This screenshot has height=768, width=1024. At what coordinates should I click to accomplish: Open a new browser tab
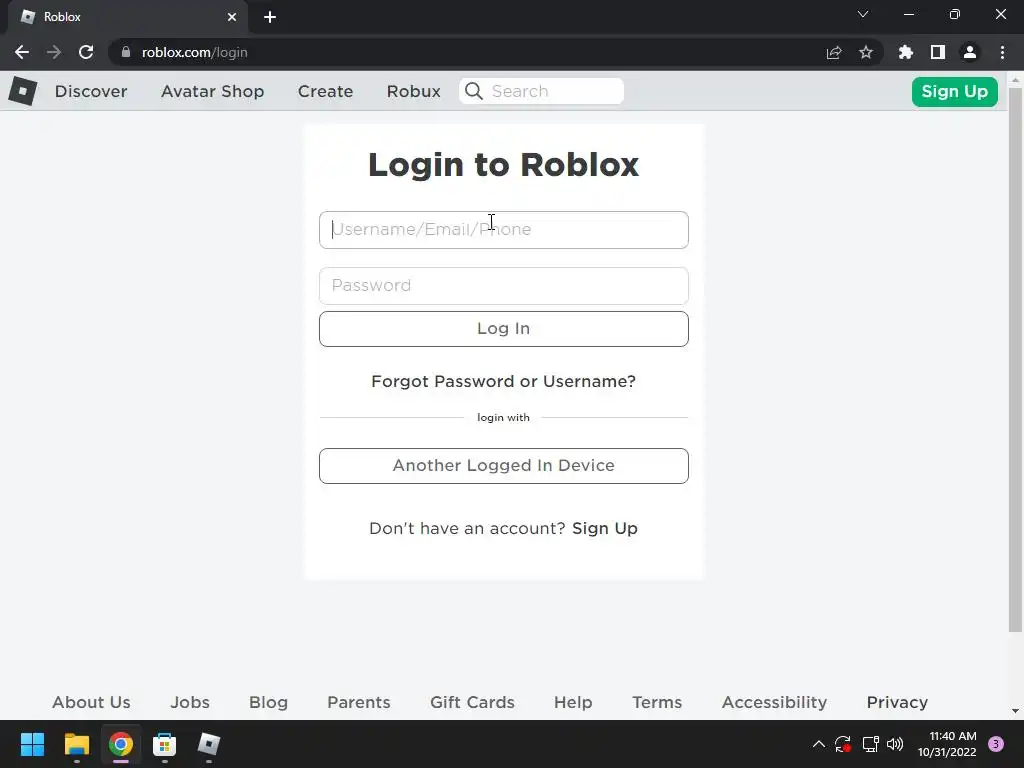270,17
